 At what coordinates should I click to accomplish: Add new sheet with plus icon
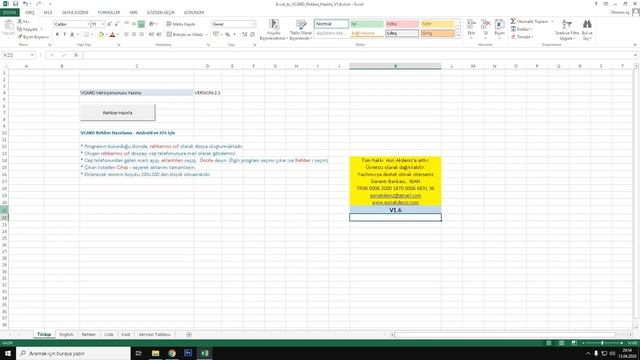coord(189,334)
